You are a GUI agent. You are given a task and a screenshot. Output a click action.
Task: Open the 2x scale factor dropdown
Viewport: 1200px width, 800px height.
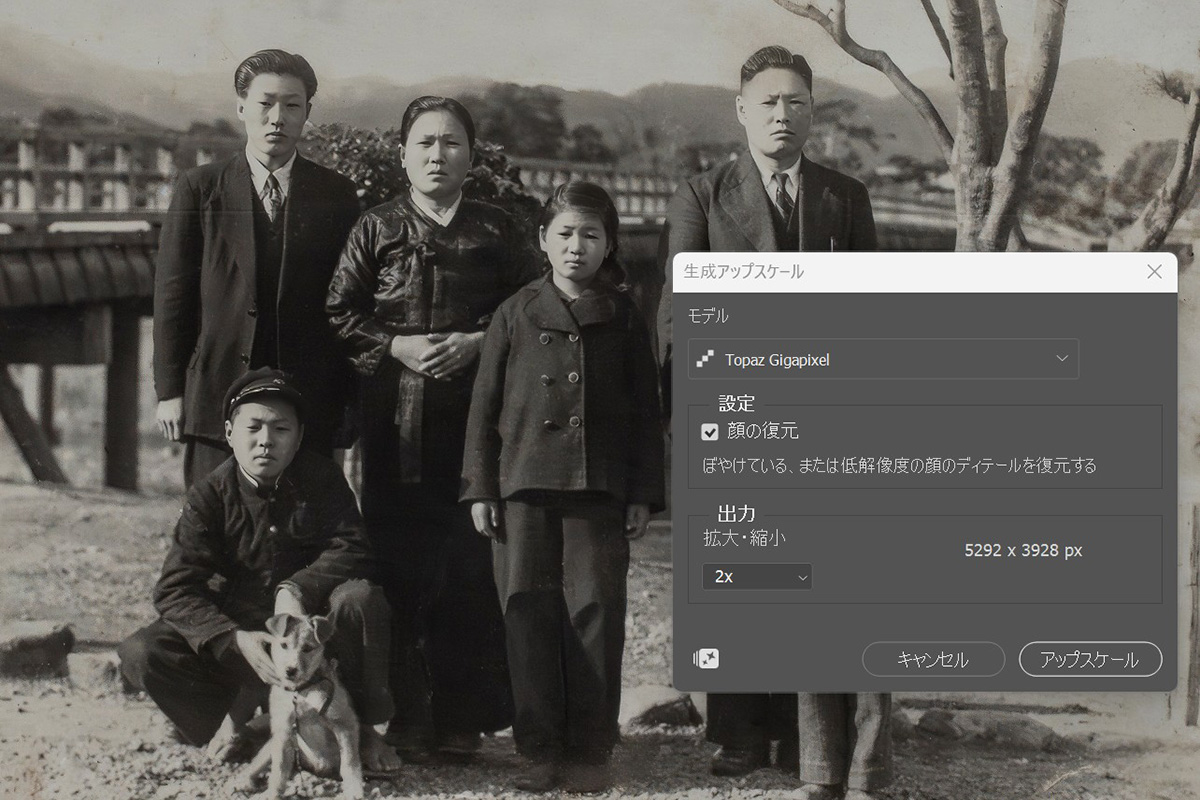pos(756,577)
